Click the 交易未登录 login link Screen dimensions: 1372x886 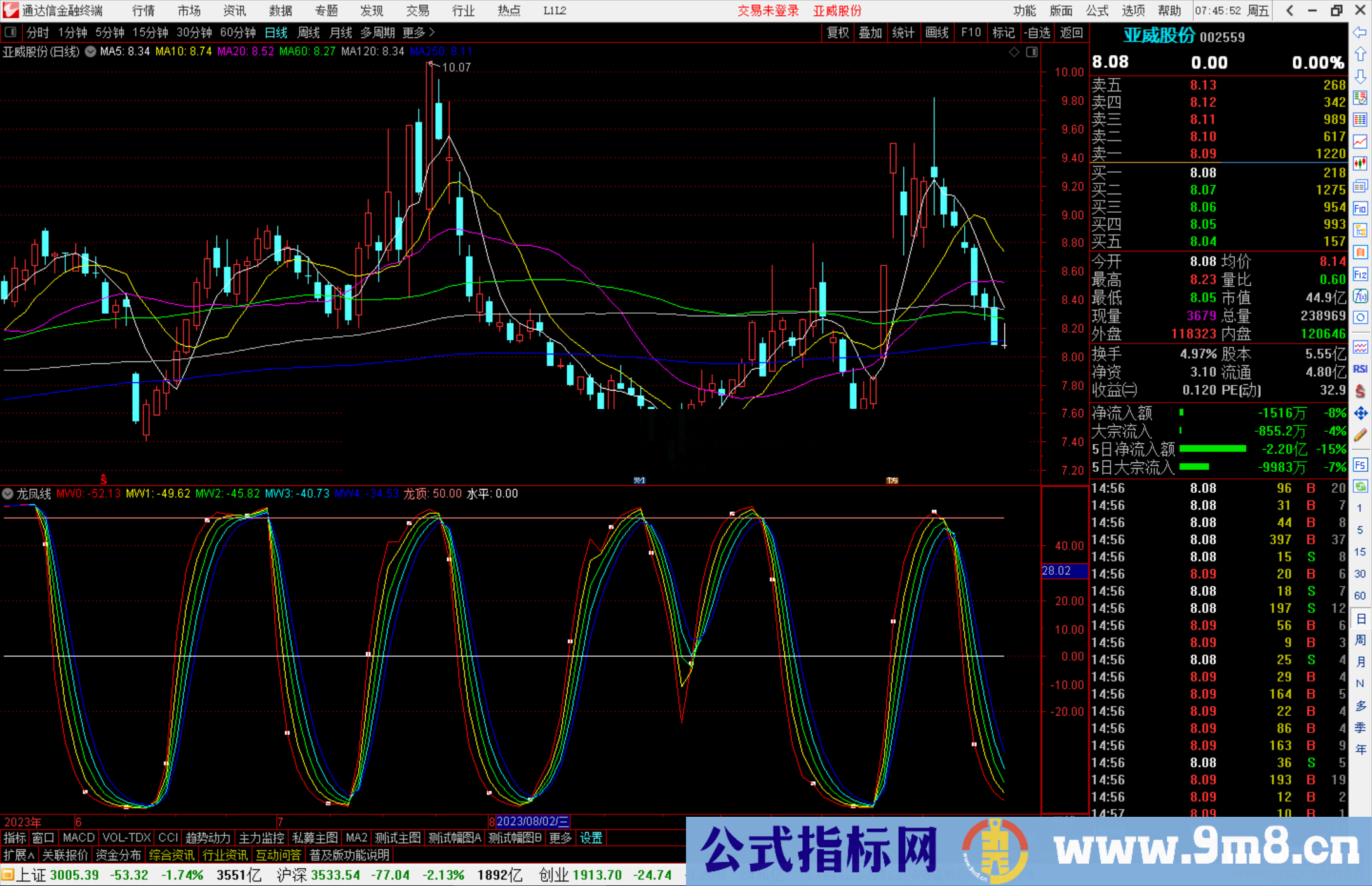pos(769,11)
